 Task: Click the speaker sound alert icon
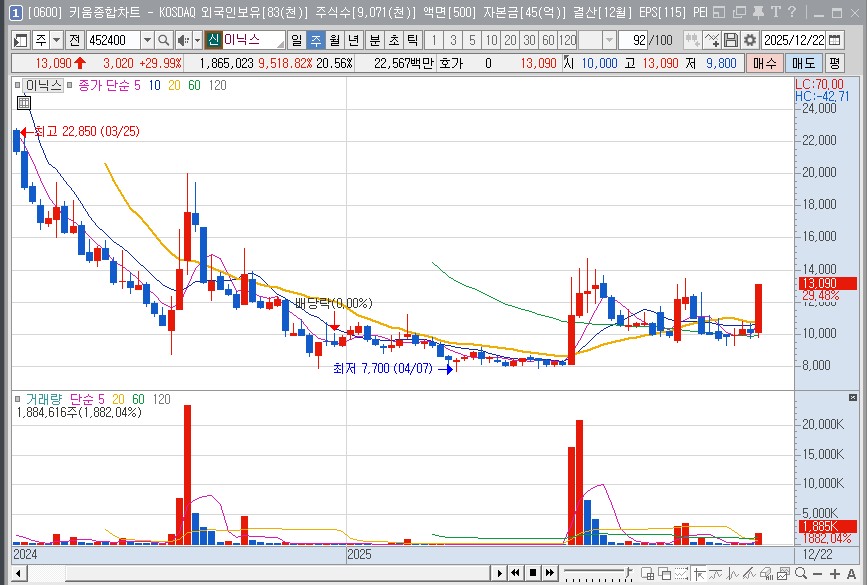click(182, 40)
